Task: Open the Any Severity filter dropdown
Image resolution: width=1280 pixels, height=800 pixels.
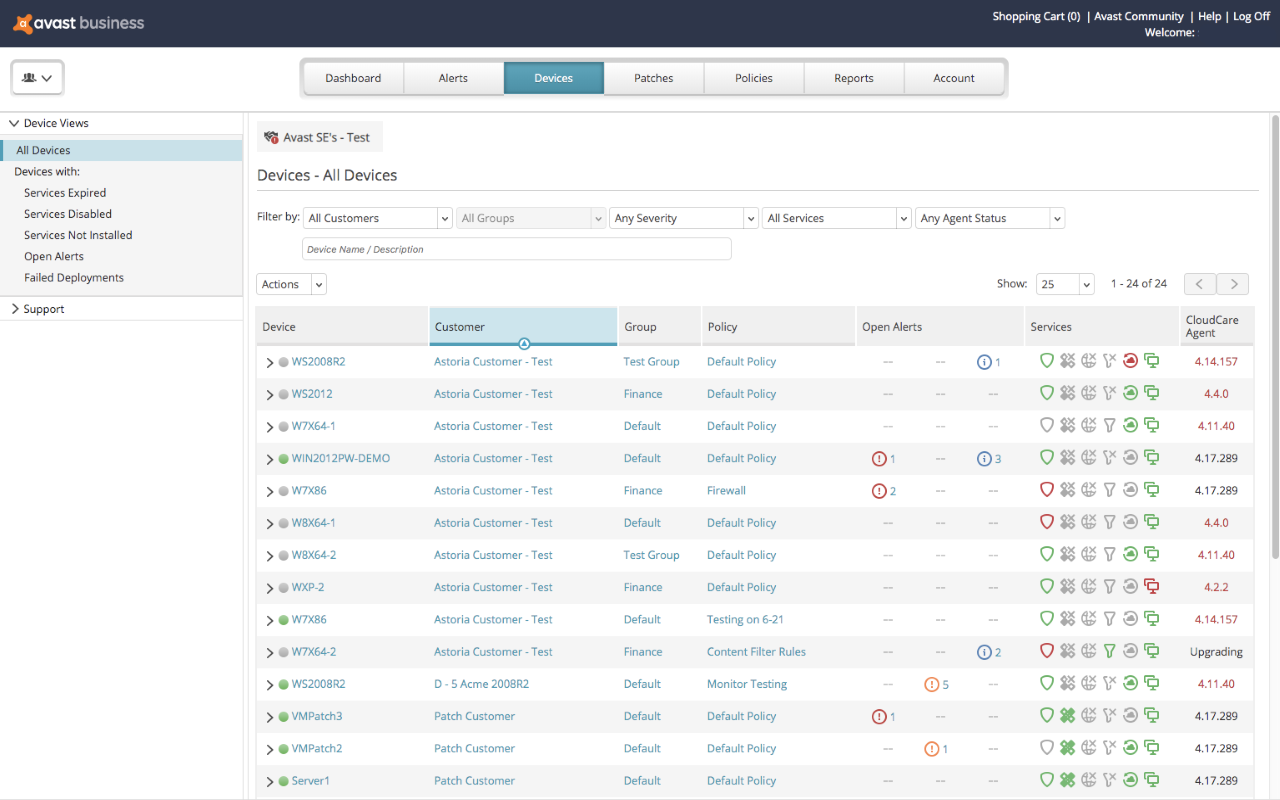Action: click(x=683, y=218)
